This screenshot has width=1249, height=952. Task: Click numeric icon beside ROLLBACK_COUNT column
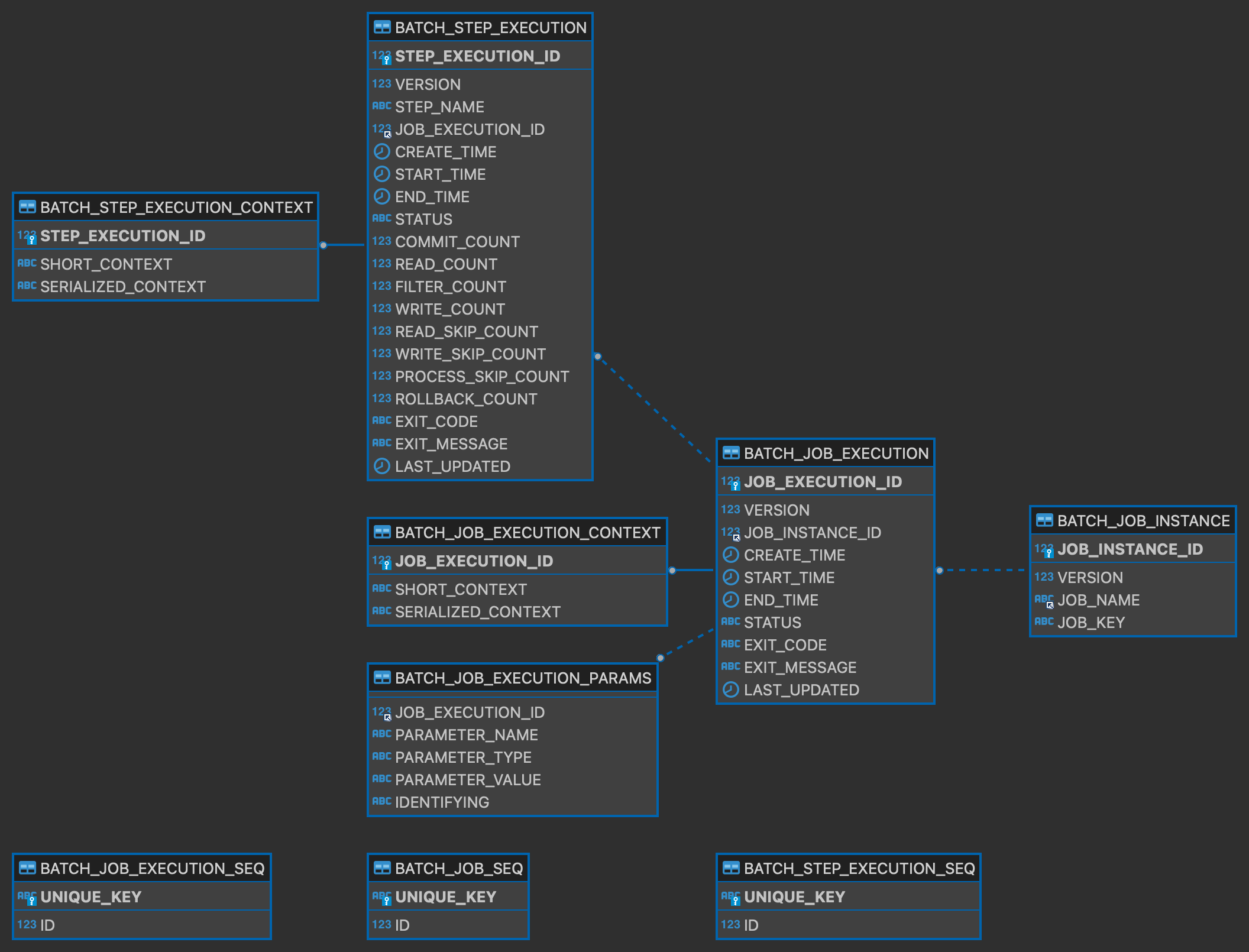point(381,399)
